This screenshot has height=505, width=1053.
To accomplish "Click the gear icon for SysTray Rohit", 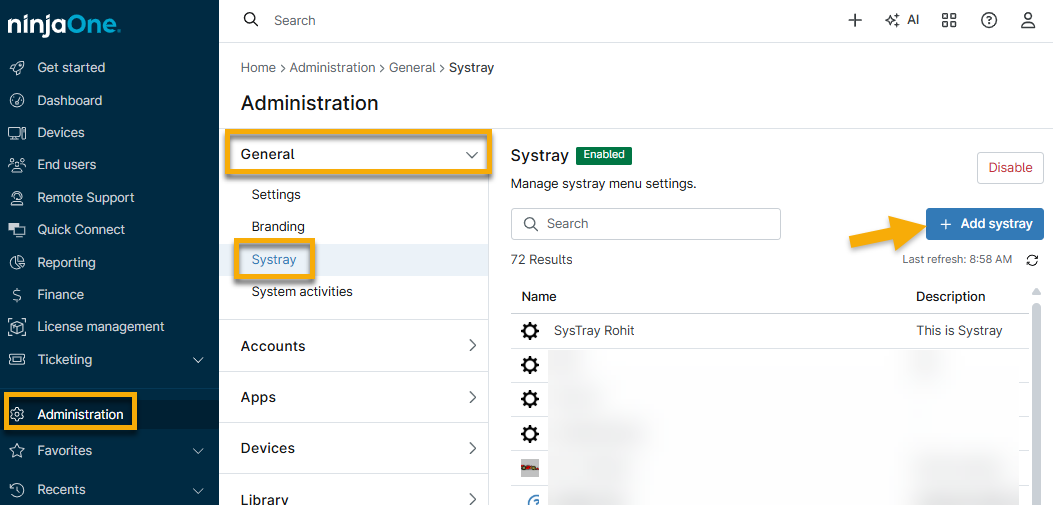I will (x=530, y=331).
